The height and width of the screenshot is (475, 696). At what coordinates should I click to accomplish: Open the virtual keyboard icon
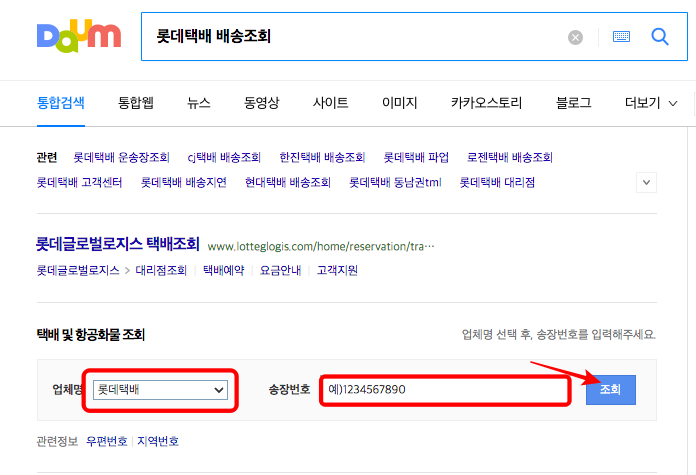[x=621, y=36]
